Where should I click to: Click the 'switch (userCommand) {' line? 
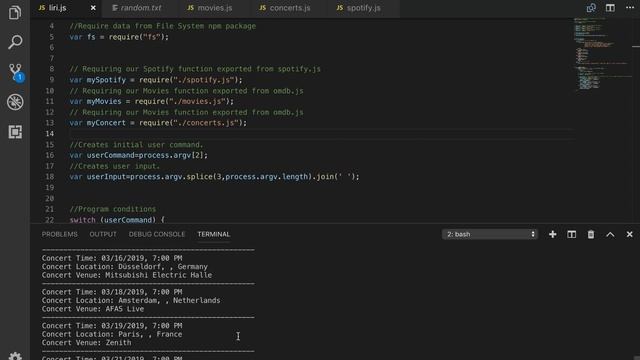coord(117,220)
